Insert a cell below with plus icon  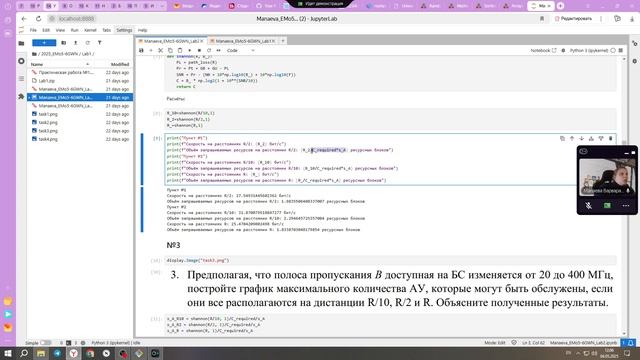point(151,50)
